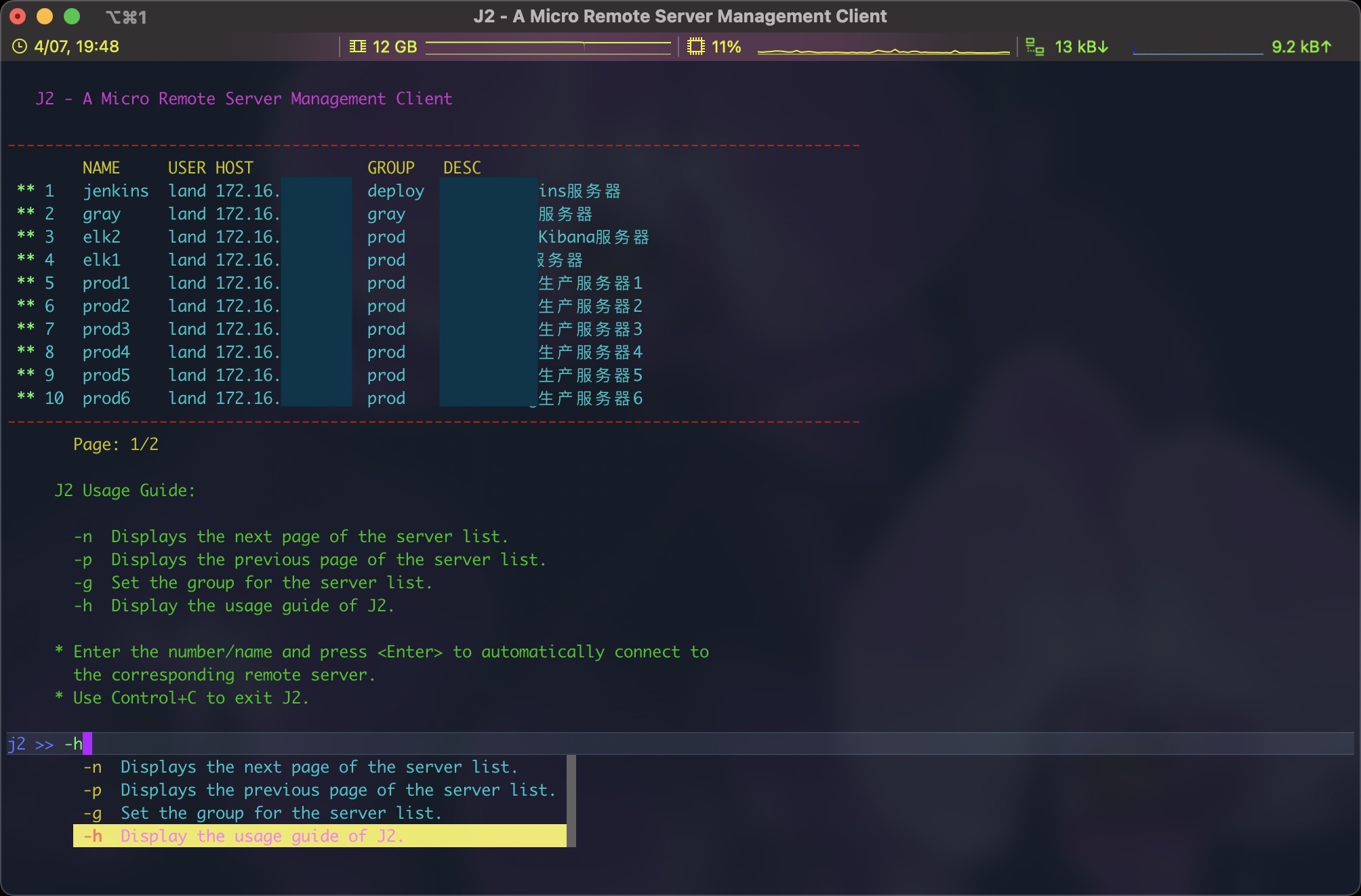Screen dimensions: 1361x896
Task: Click the memory RAM icon
Action: click(x=357, y=47)
